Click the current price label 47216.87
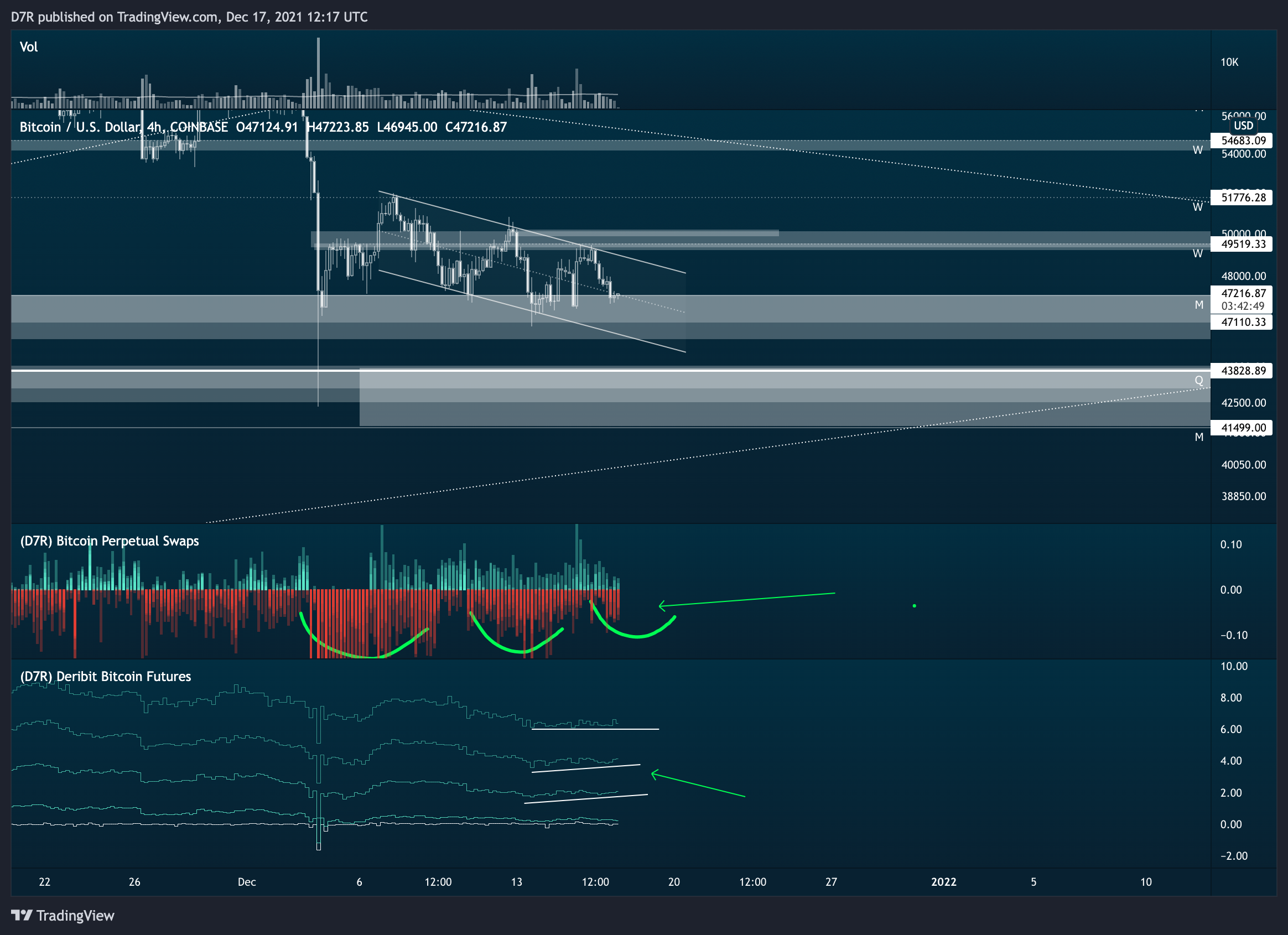1288x935 pixels. (1243, 293)
